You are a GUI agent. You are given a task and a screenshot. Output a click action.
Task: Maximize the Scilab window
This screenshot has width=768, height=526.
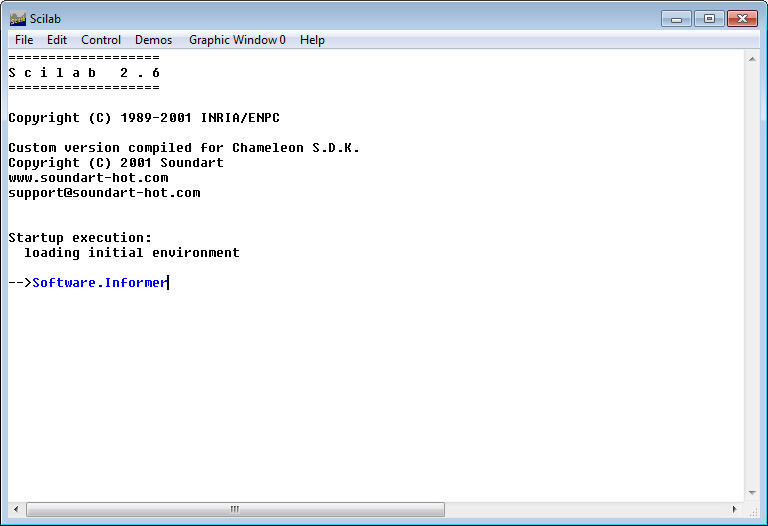pos(709,19)
